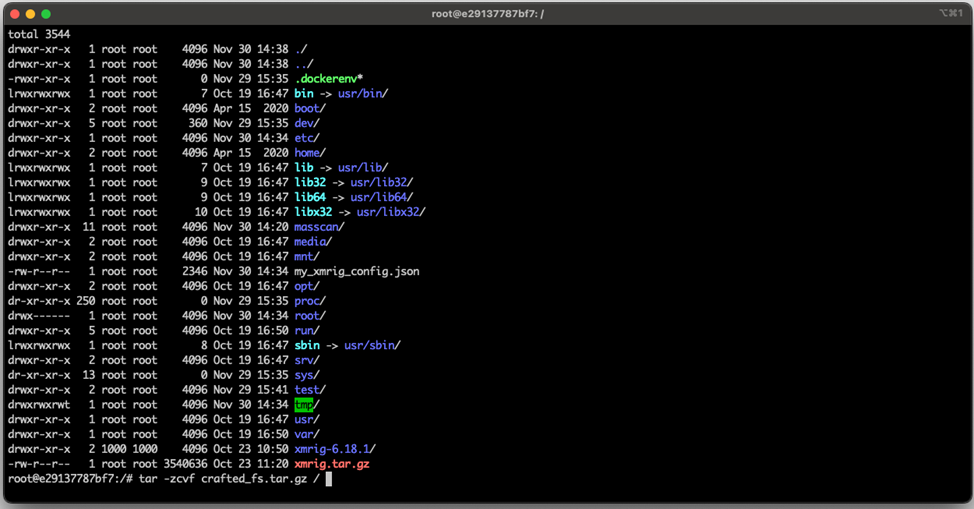The image size is (974, 509).
Task: Click the lib32 symlink name
Action: (x=310, y=182)
